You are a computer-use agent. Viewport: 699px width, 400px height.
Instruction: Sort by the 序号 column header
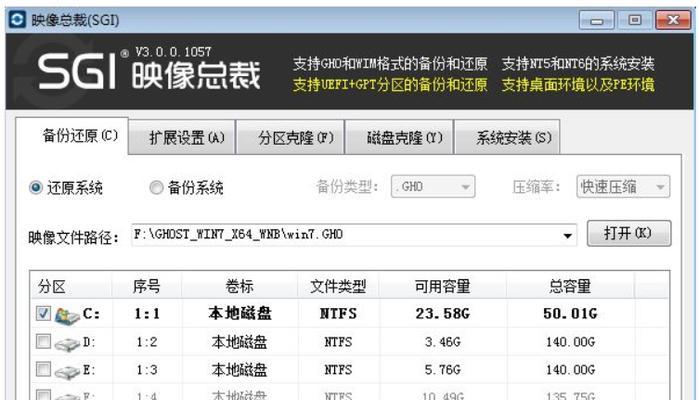(146, 286)
